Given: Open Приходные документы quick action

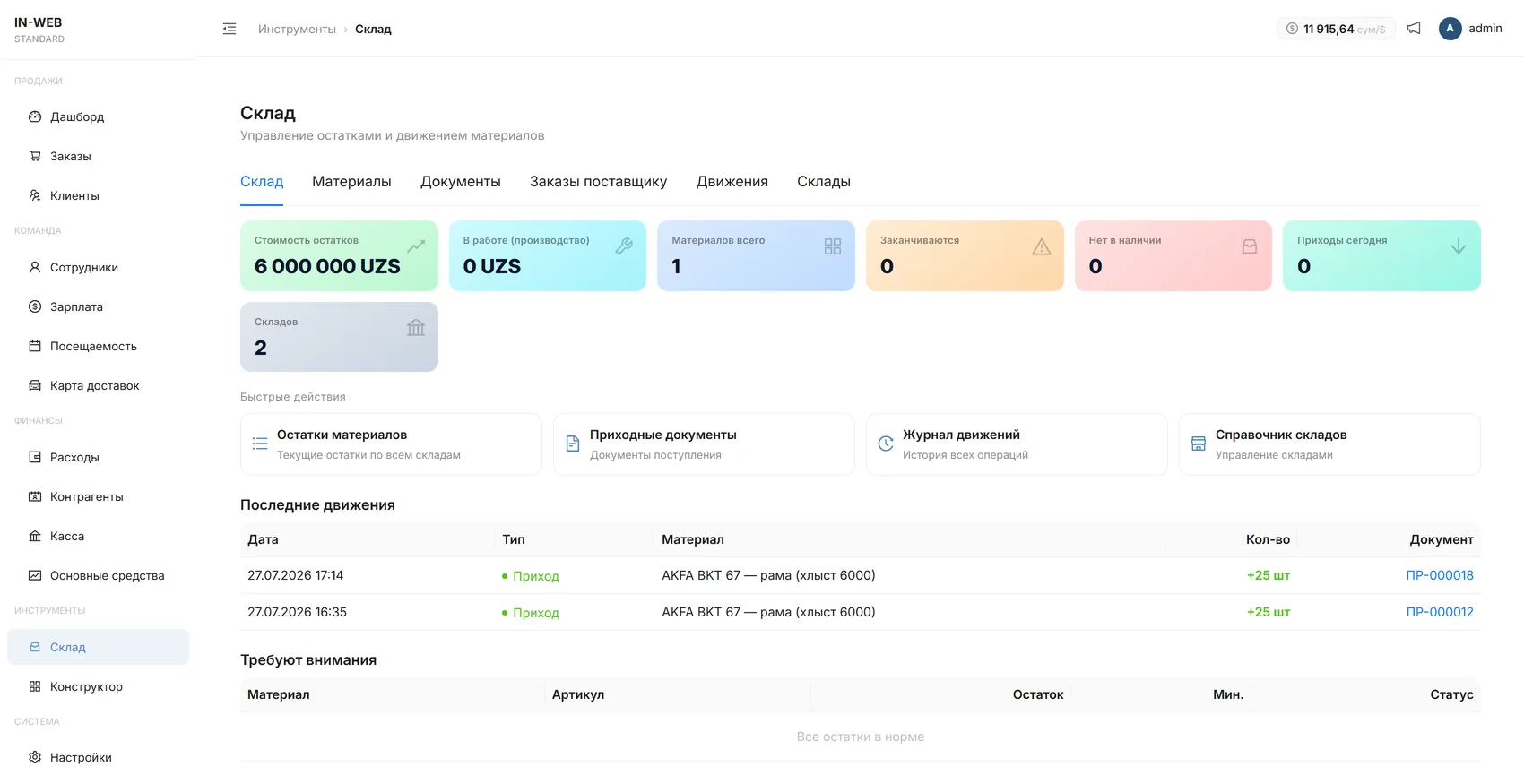Looking at the screenshot, I should (704, 444).
